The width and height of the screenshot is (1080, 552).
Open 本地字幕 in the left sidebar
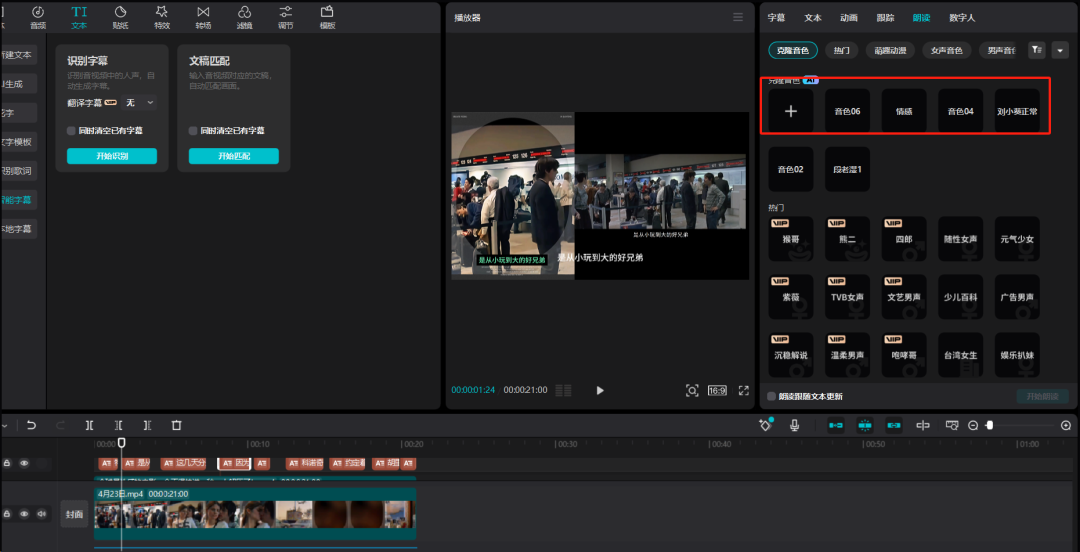point(17,229)
